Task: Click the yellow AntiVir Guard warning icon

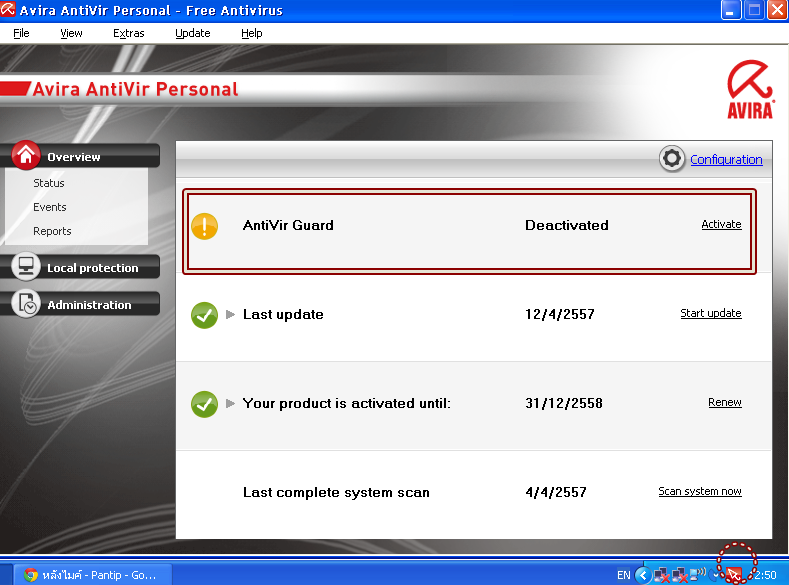Action: (204, 226)
